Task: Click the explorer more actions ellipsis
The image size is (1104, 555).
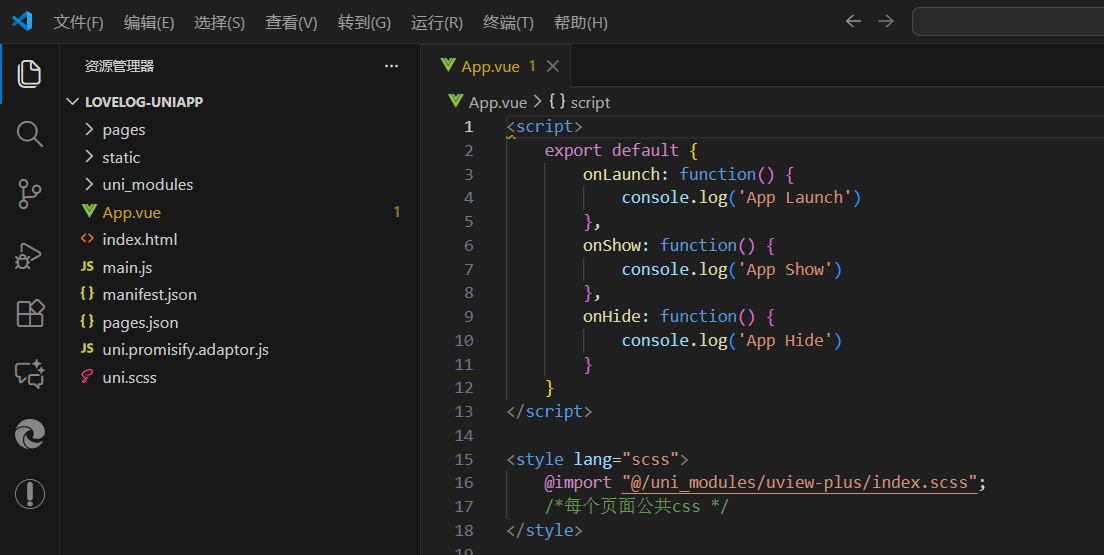Action: click(391, 66)
